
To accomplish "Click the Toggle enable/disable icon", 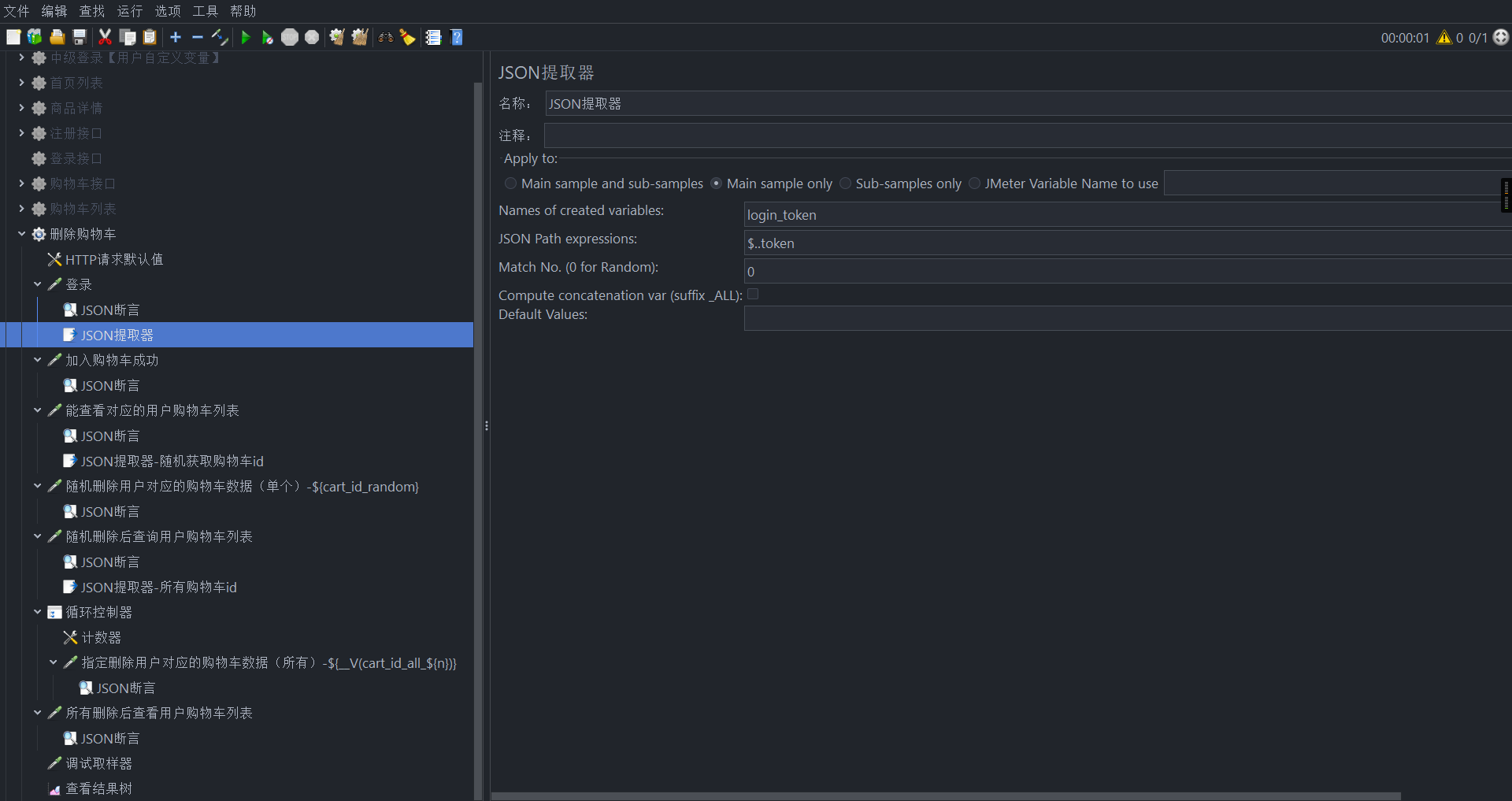I will point(220,37).
